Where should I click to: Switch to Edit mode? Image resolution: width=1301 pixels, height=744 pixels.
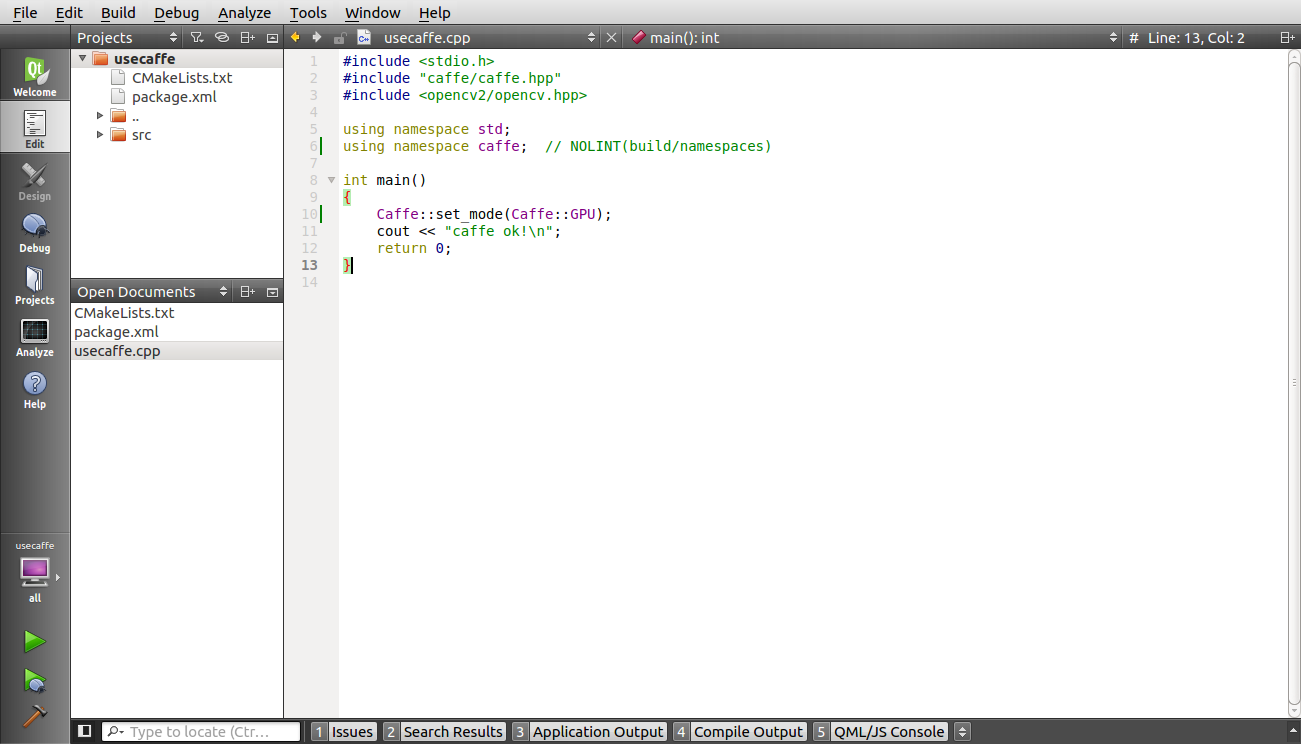coord(35,129)
